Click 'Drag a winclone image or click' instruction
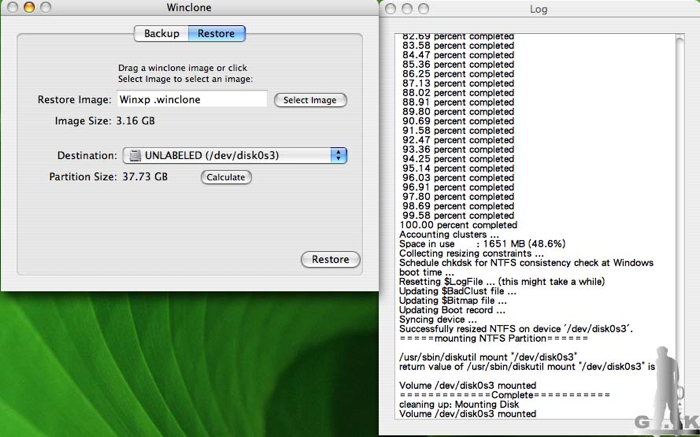The image size is (700, 437). point(183,68)
